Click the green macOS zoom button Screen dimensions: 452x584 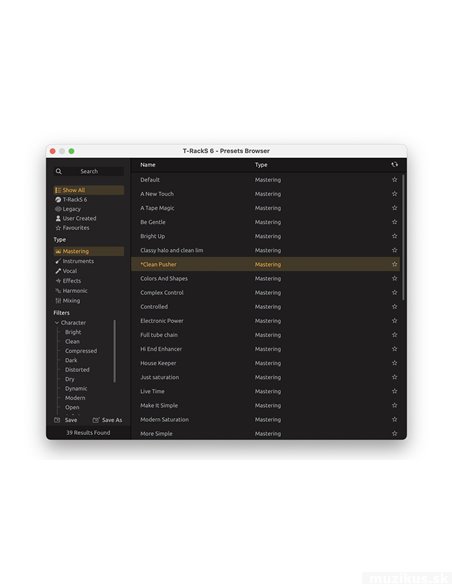(x=71, y=151)
